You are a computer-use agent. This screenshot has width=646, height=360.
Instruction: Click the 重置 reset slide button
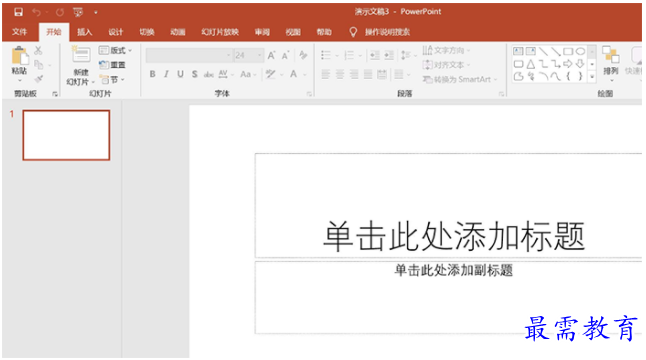pos(112,65)
